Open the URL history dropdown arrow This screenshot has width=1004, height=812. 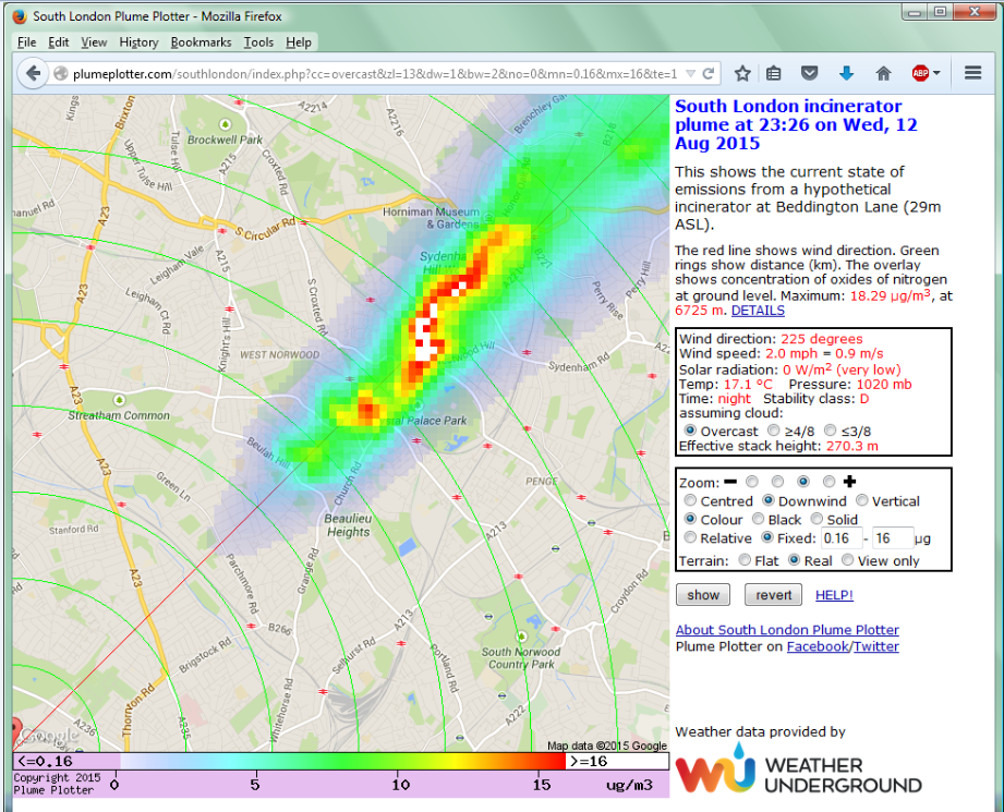click(690, 74)
